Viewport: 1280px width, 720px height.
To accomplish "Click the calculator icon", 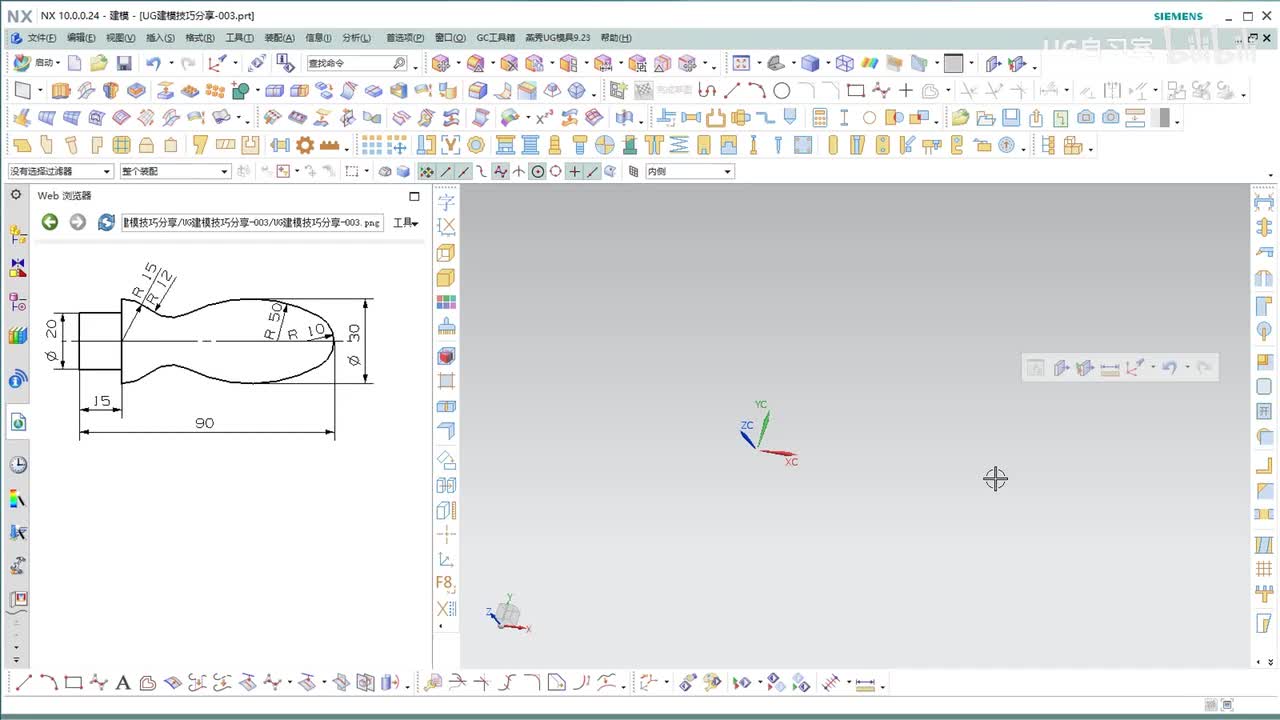I will (x=820, y=117).
